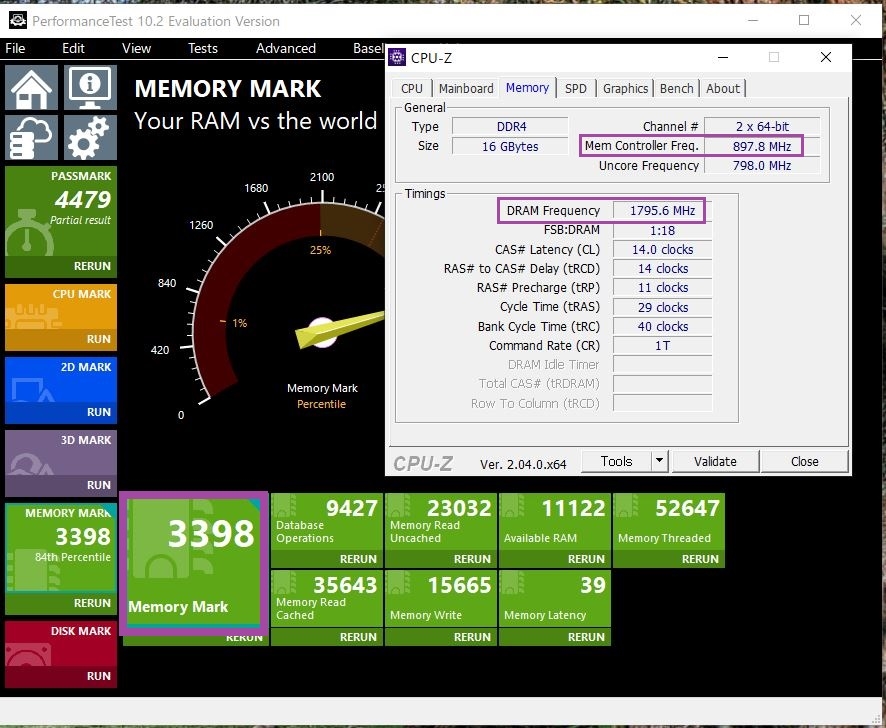Open the Advanced menu
The image size is (886, 728).
(x=285, y=48)
